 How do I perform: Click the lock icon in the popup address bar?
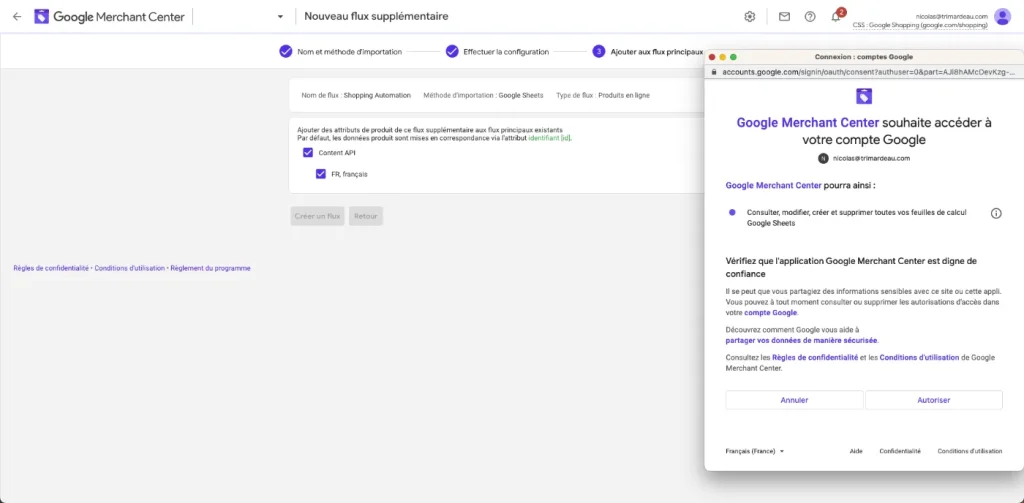714,71
